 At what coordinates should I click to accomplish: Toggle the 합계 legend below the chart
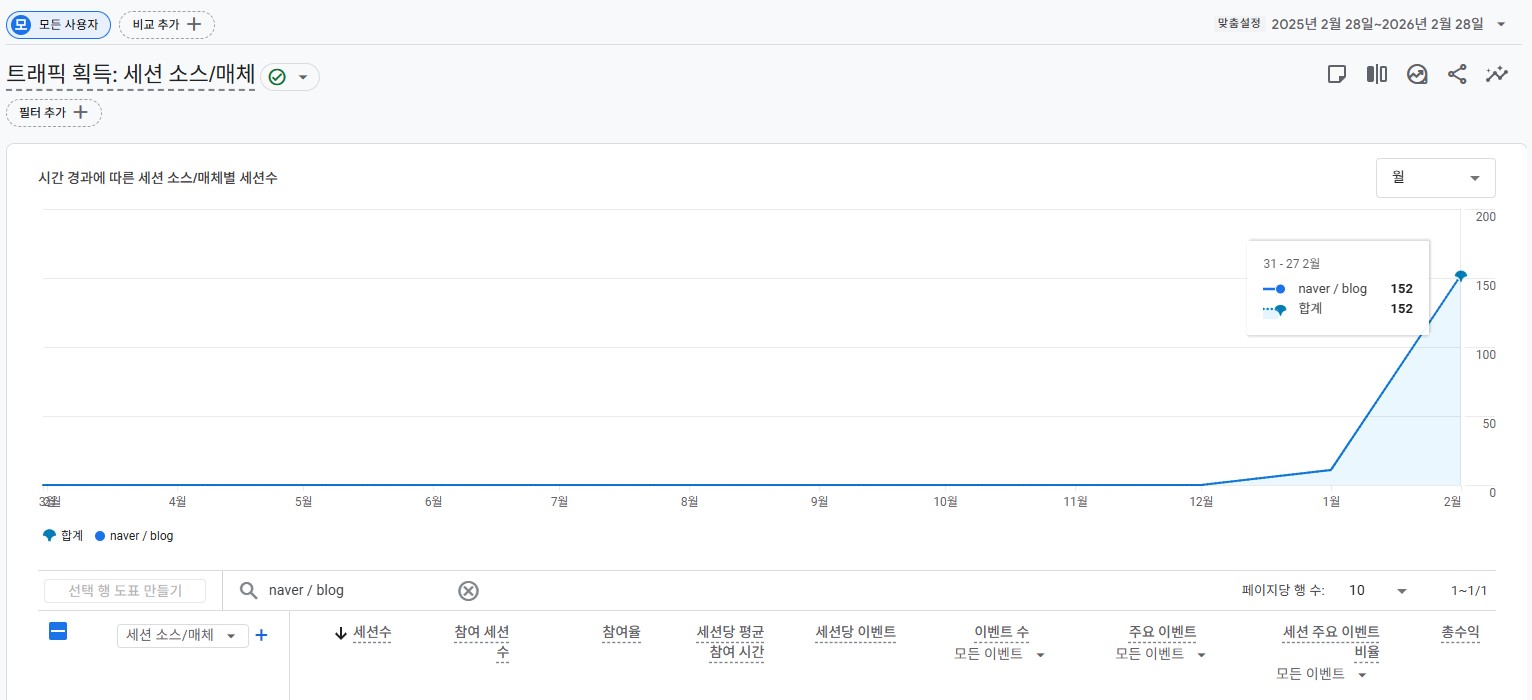pos(58,535)
